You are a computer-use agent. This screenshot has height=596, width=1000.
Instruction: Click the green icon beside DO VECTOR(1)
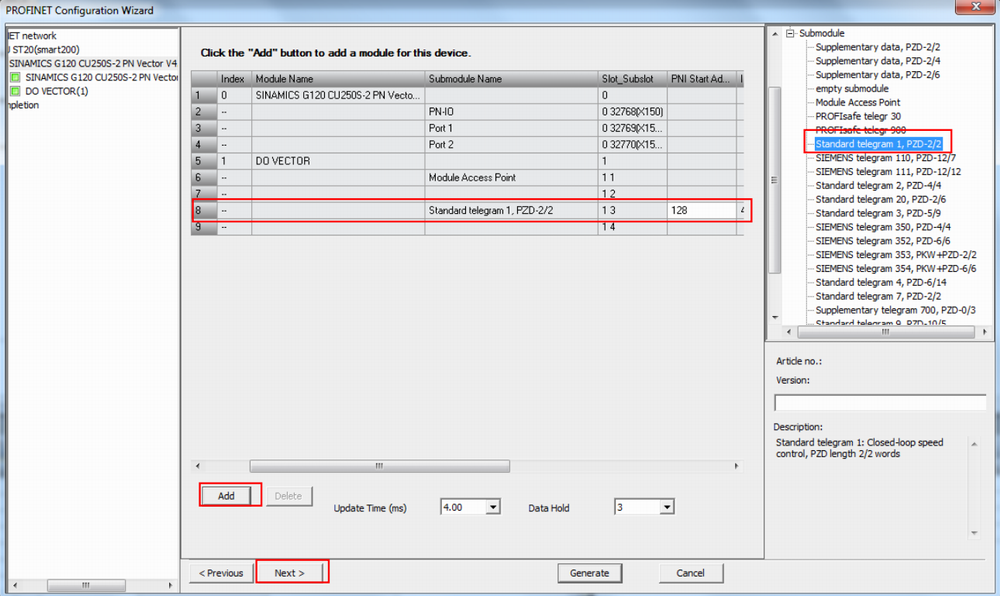[15, 91]
